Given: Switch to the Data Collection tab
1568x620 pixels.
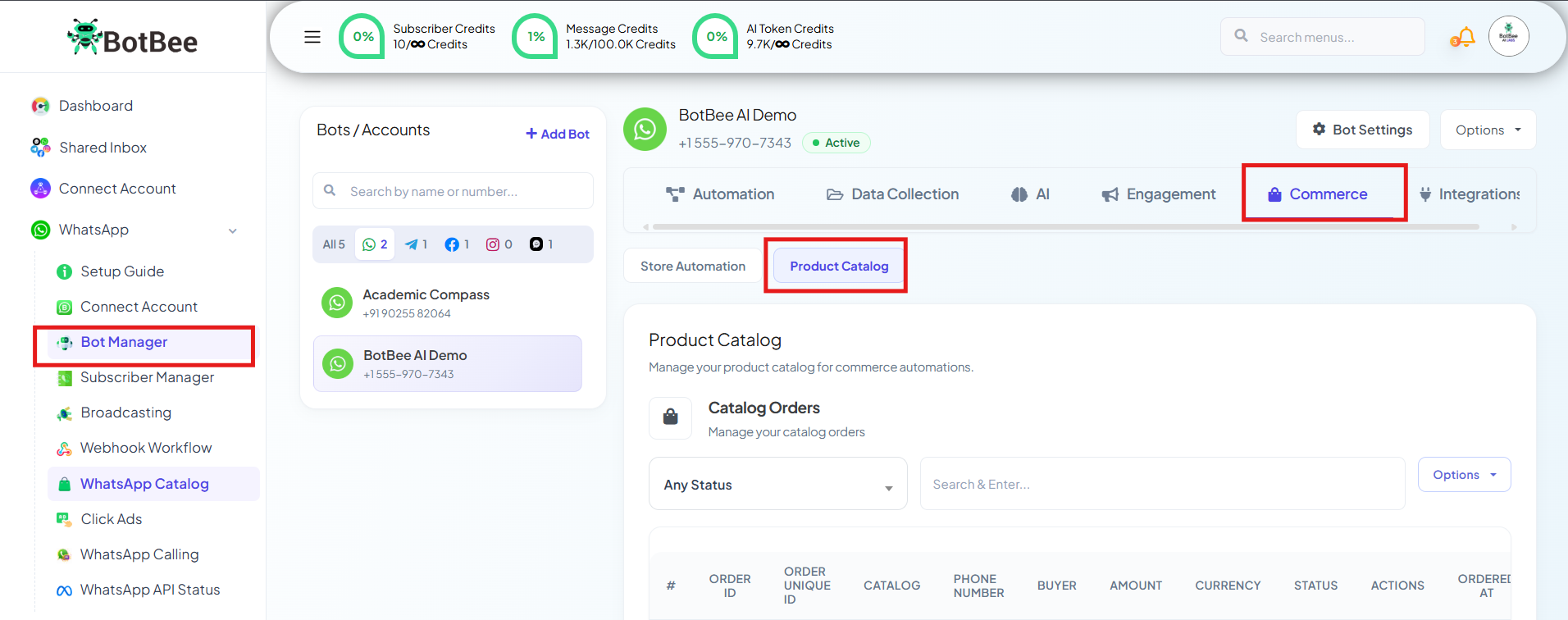Looking at the screenshot, I should (x=892, y=194).
